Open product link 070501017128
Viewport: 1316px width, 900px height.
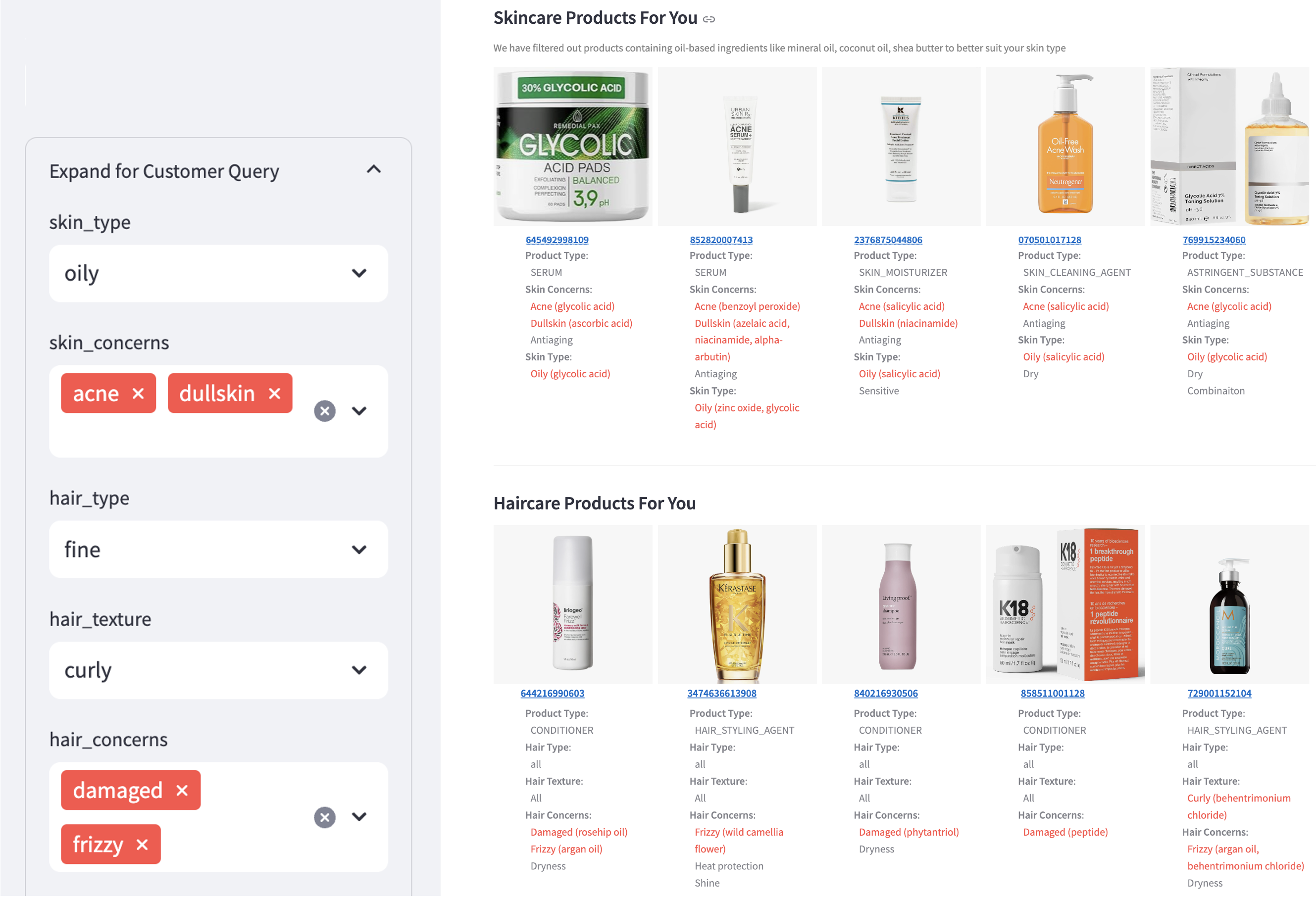click(x=1049, y=240)
